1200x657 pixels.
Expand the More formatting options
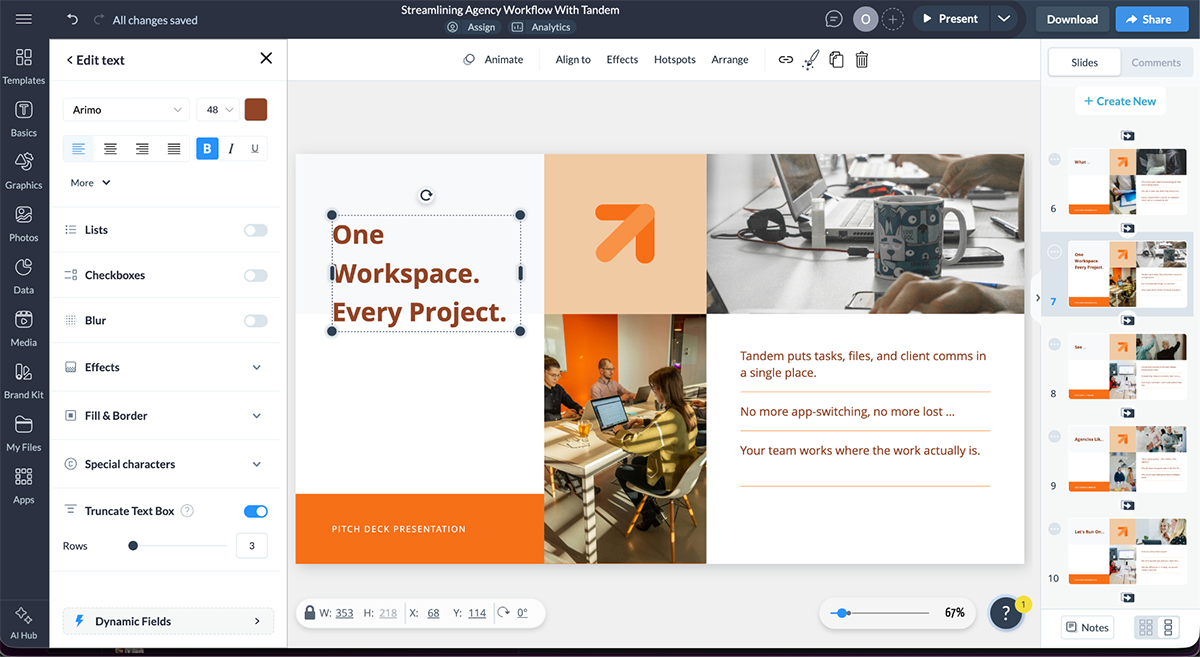point(91,183)
